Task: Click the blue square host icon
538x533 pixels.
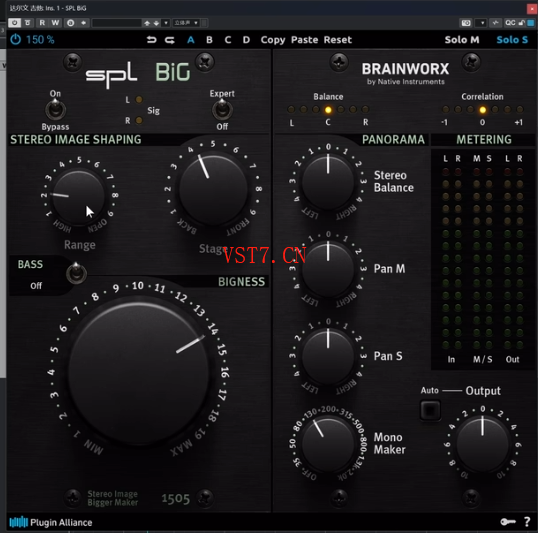Action: [x=531, y=23]
